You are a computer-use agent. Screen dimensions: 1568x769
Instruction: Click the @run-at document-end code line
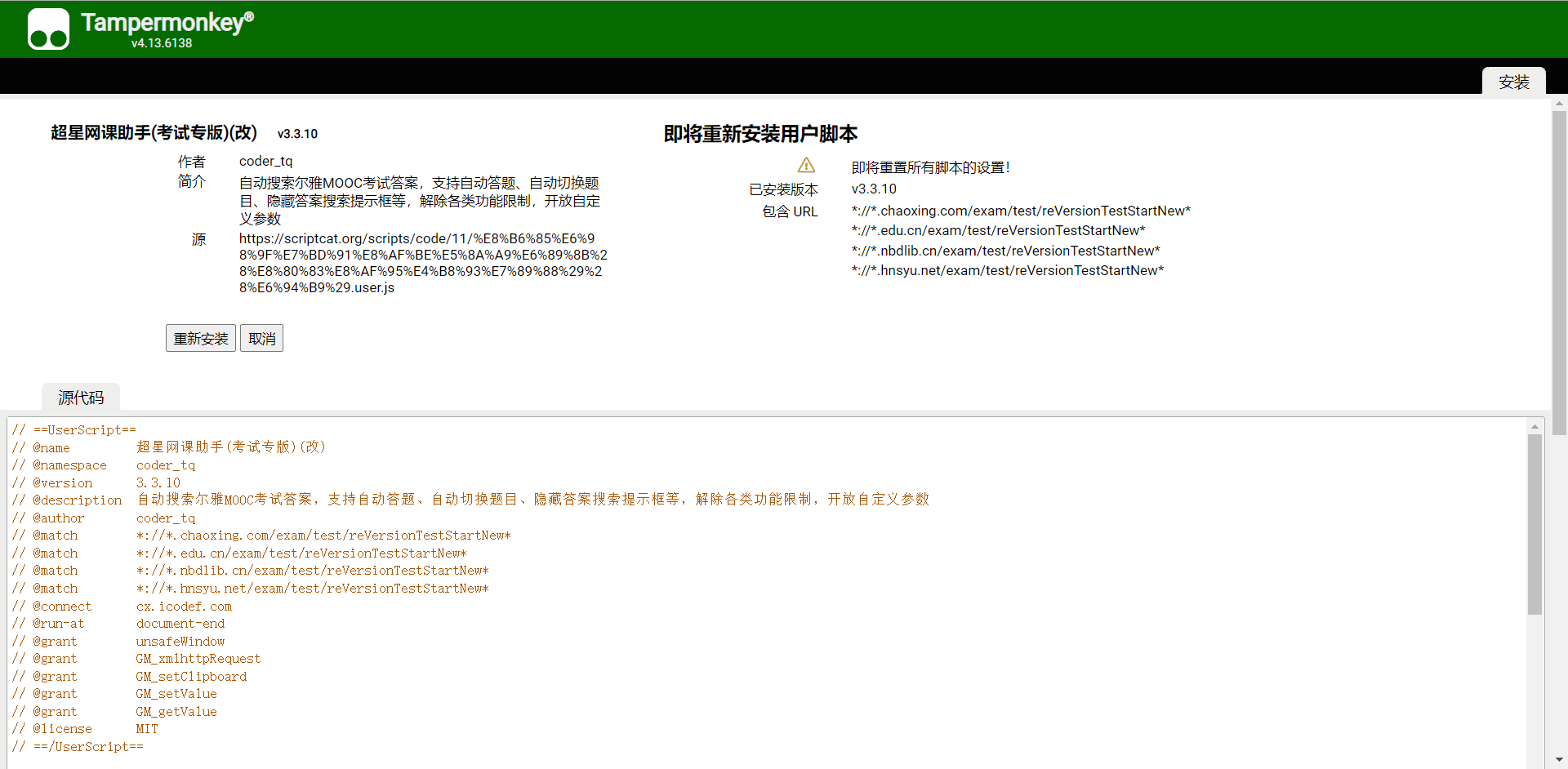point(118,624)
